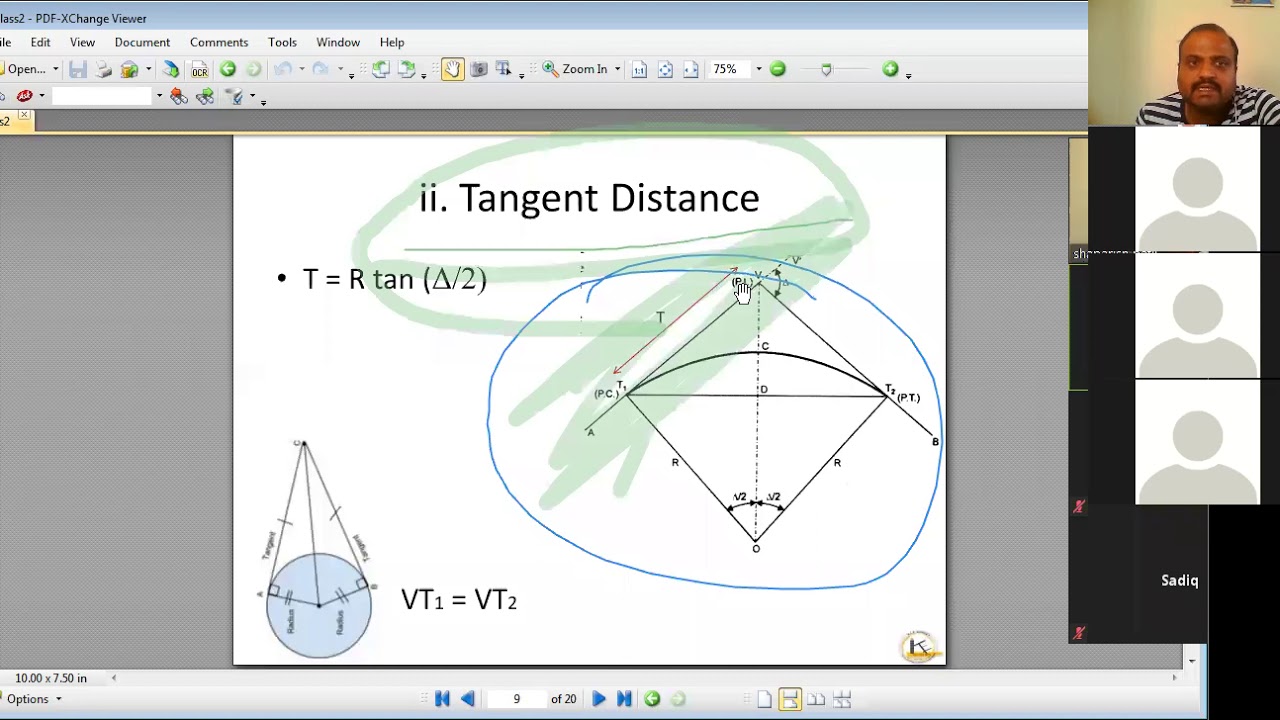Image resolution: width=1280 pixels, height=720 pixels.
Task: Select the Select Text tool
Action: pos(503,69)
